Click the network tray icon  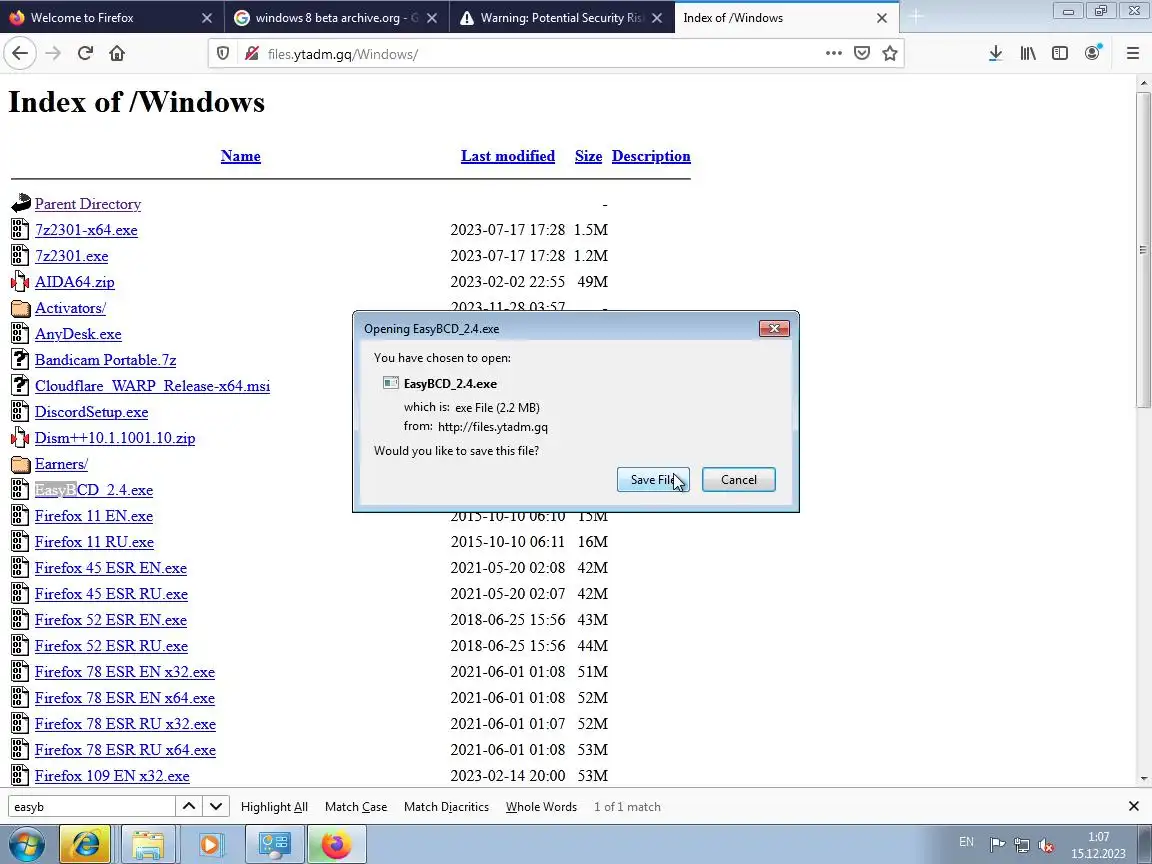(x=1021, y=845)
